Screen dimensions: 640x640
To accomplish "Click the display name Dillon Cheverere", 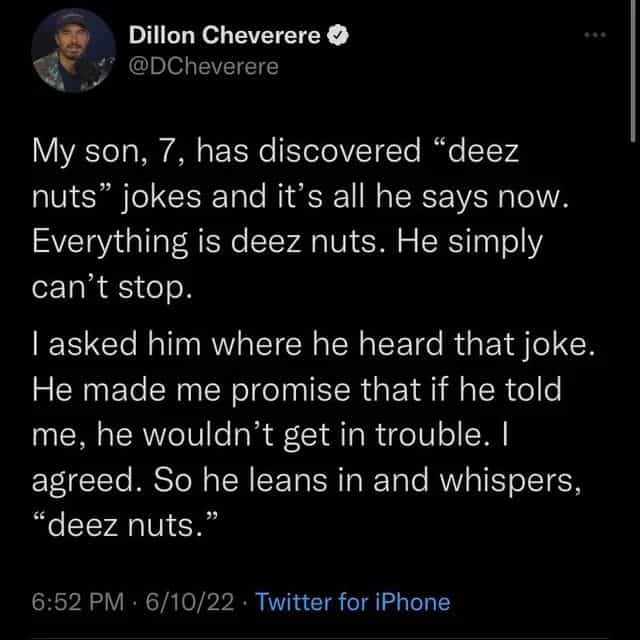I will [x=226, y=36].
